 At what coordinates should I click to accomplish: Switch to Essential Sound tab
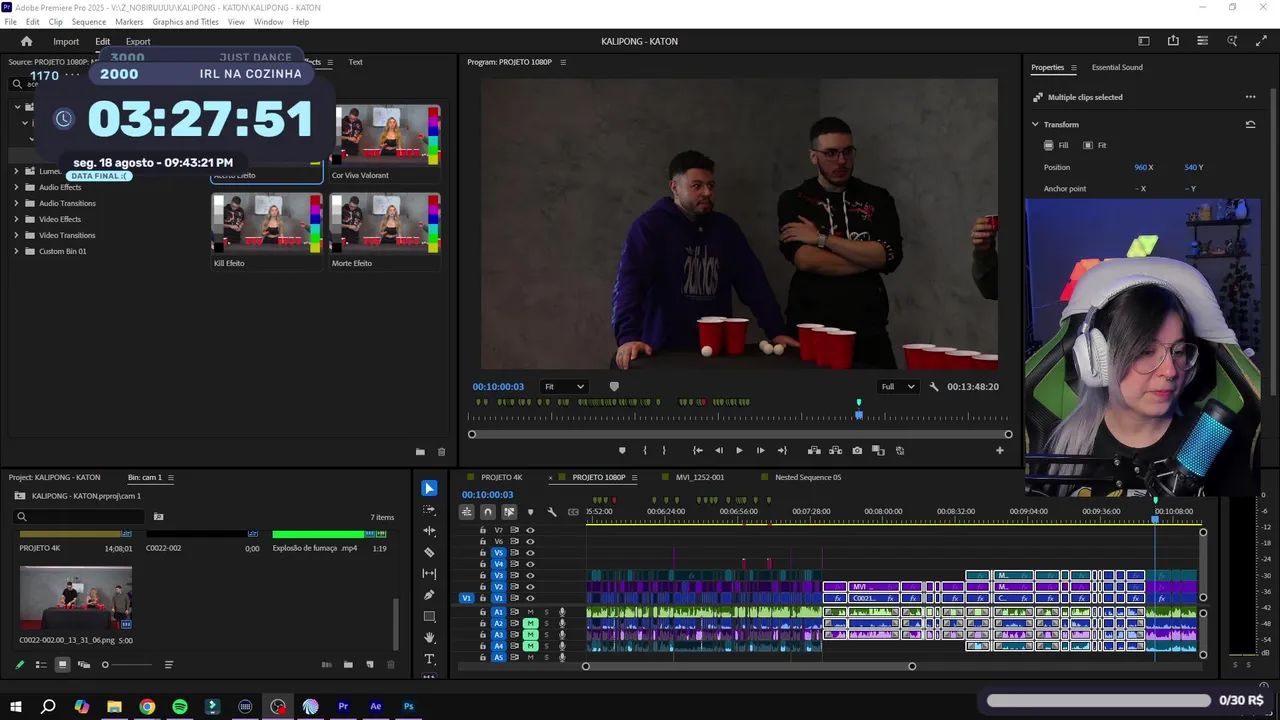[x=1117, y=67]
